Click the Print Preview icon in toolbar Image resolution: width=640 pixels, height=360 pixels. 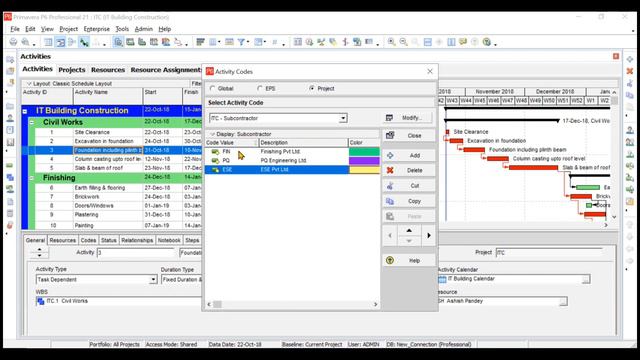tap(25, 42)
